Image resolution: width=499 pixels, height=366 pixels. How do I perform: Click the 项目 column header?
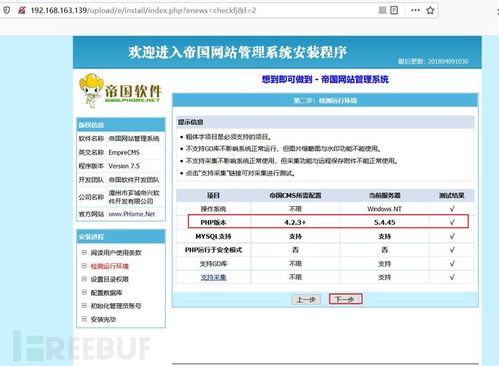(x=213, y=195)
